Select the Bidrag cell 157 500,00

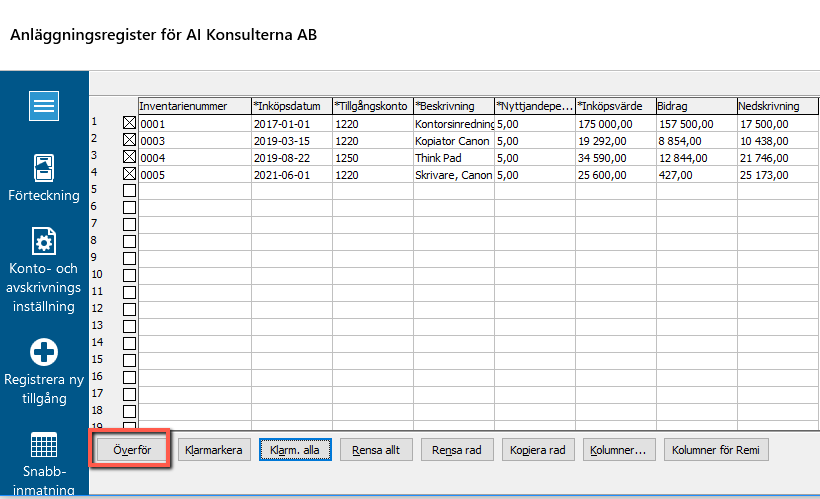[x=697, y=124]
